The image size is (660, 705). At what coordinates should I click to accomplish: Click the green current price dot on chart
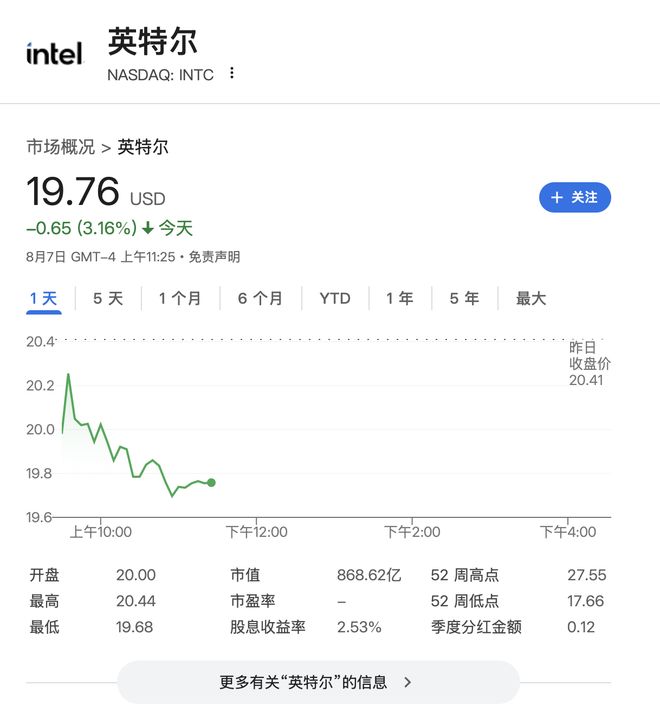coord(211,483)
